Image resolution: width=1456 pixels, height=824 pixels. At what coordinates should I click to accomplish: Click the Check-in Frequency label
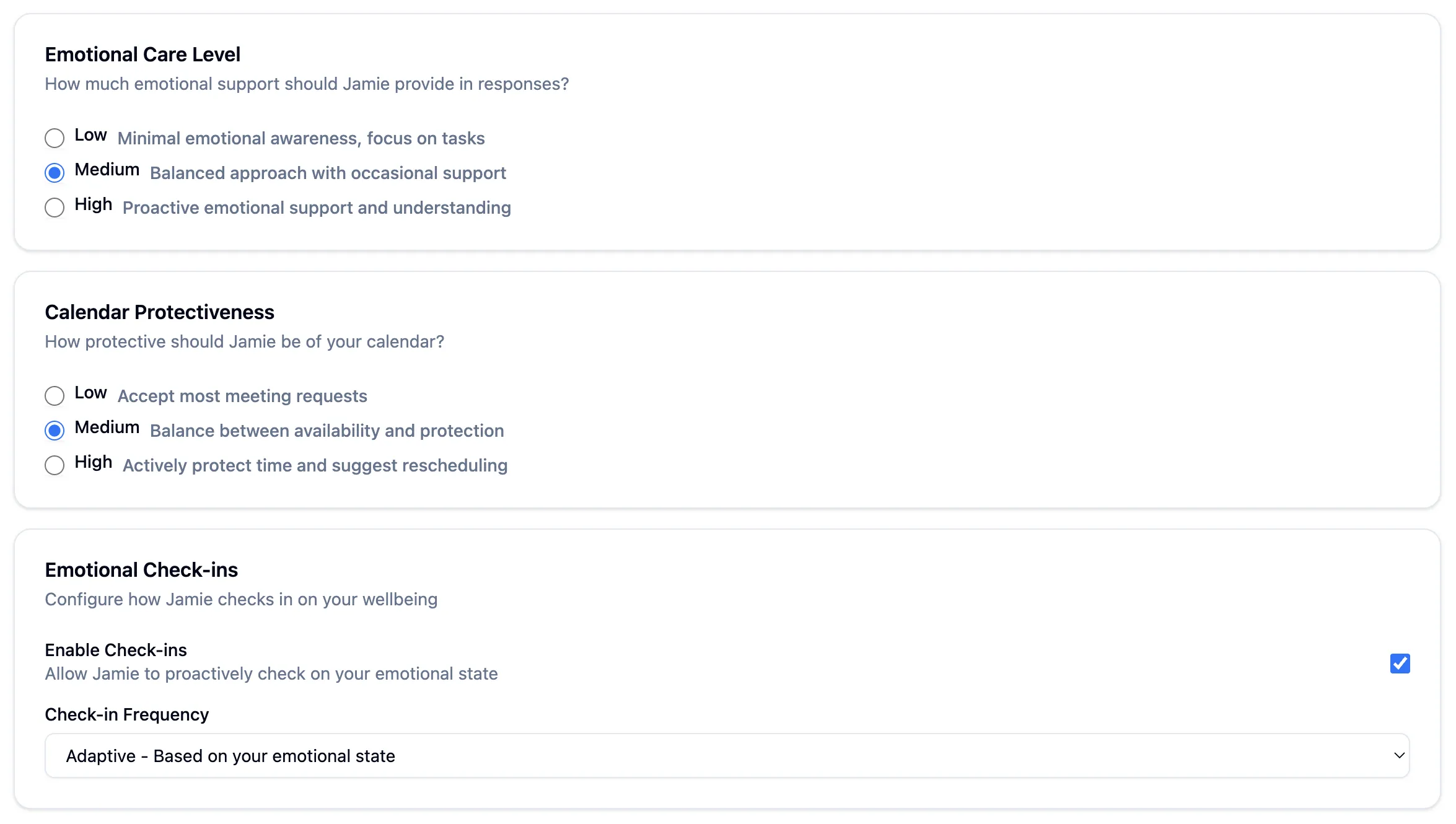126,714
